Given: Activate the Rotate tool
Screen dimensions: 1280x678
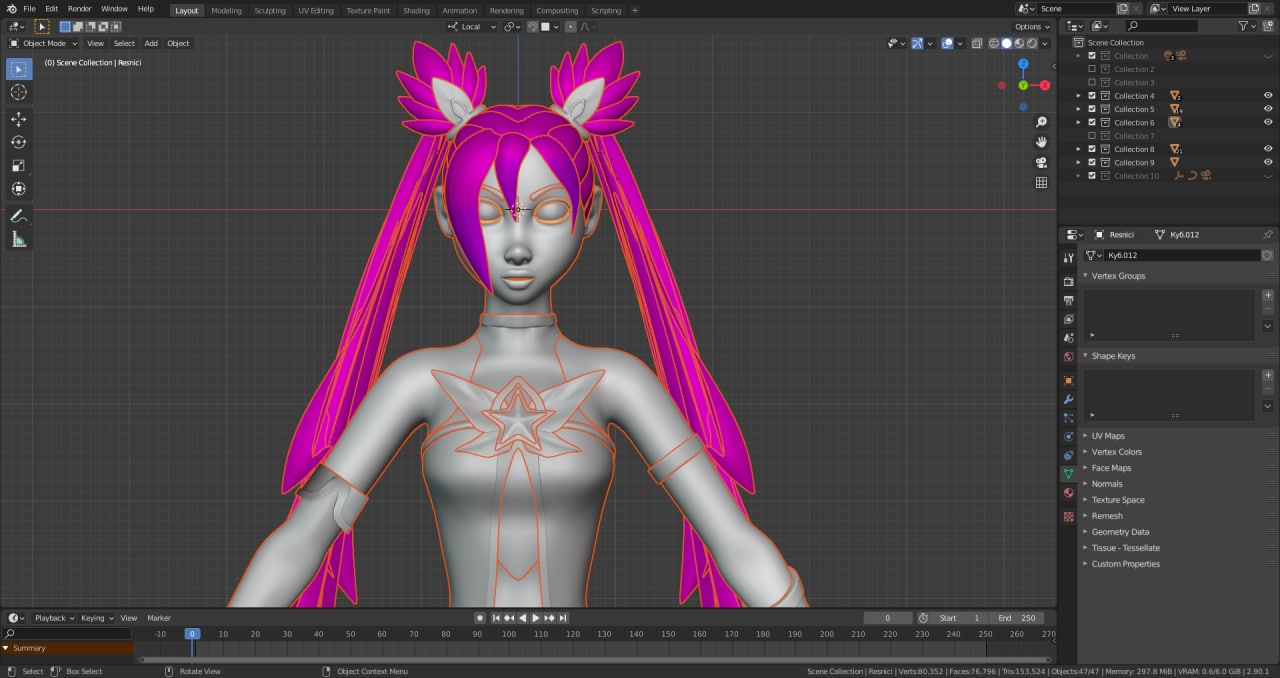Looking at the screenshot, I should (x=18, y=142).
